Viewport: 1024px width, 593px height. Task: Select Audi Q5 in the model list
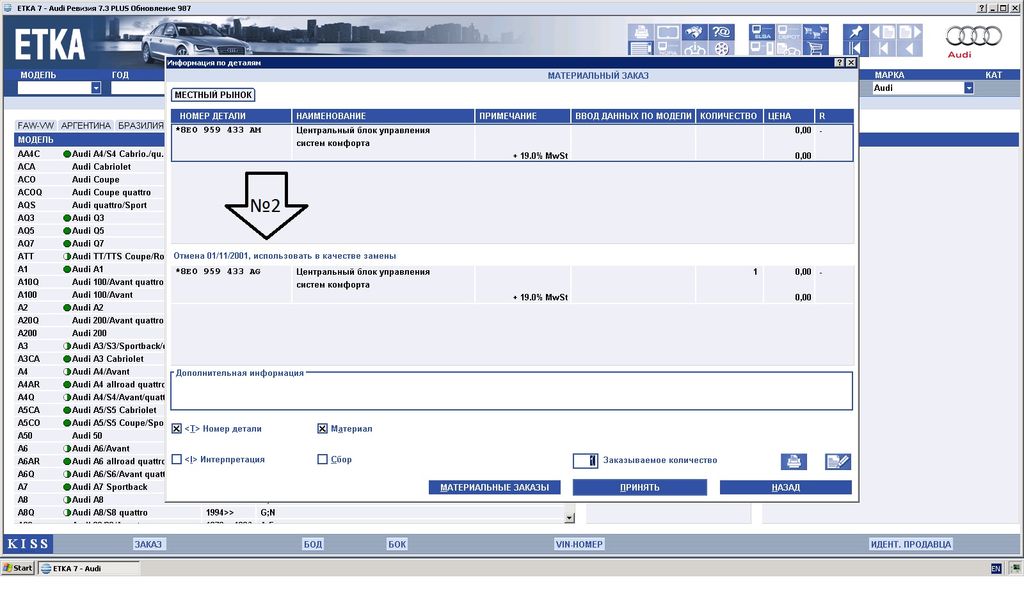(88, 231)
